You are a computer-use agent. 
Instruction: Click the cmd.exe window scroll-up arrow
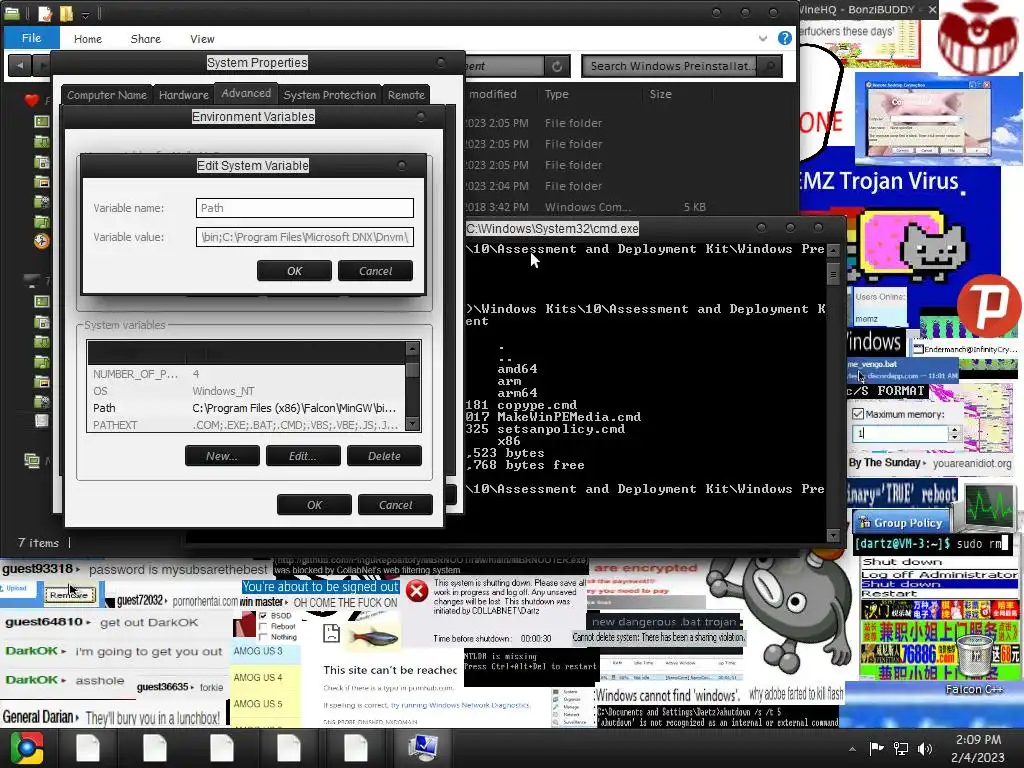coord(833,250)
